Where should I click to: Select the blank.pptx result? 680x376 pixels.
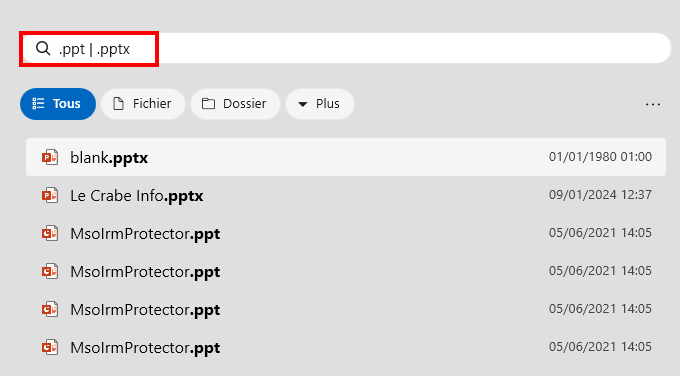coord(346,157)
